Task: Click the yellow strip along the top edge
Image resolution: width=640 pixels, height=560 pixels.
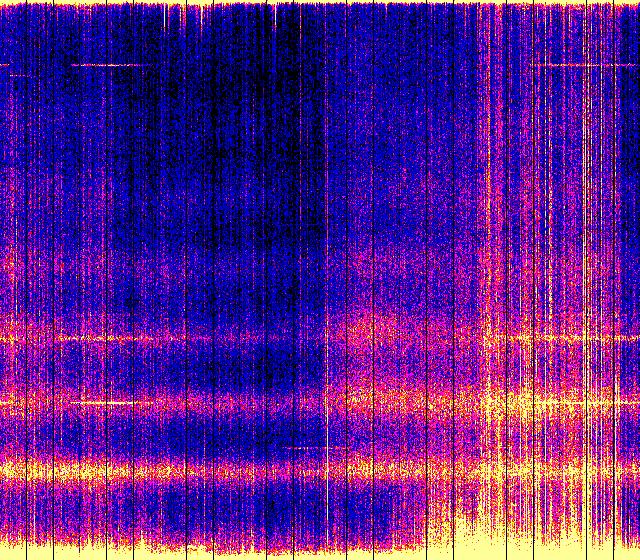Action: tap(320, 3)
